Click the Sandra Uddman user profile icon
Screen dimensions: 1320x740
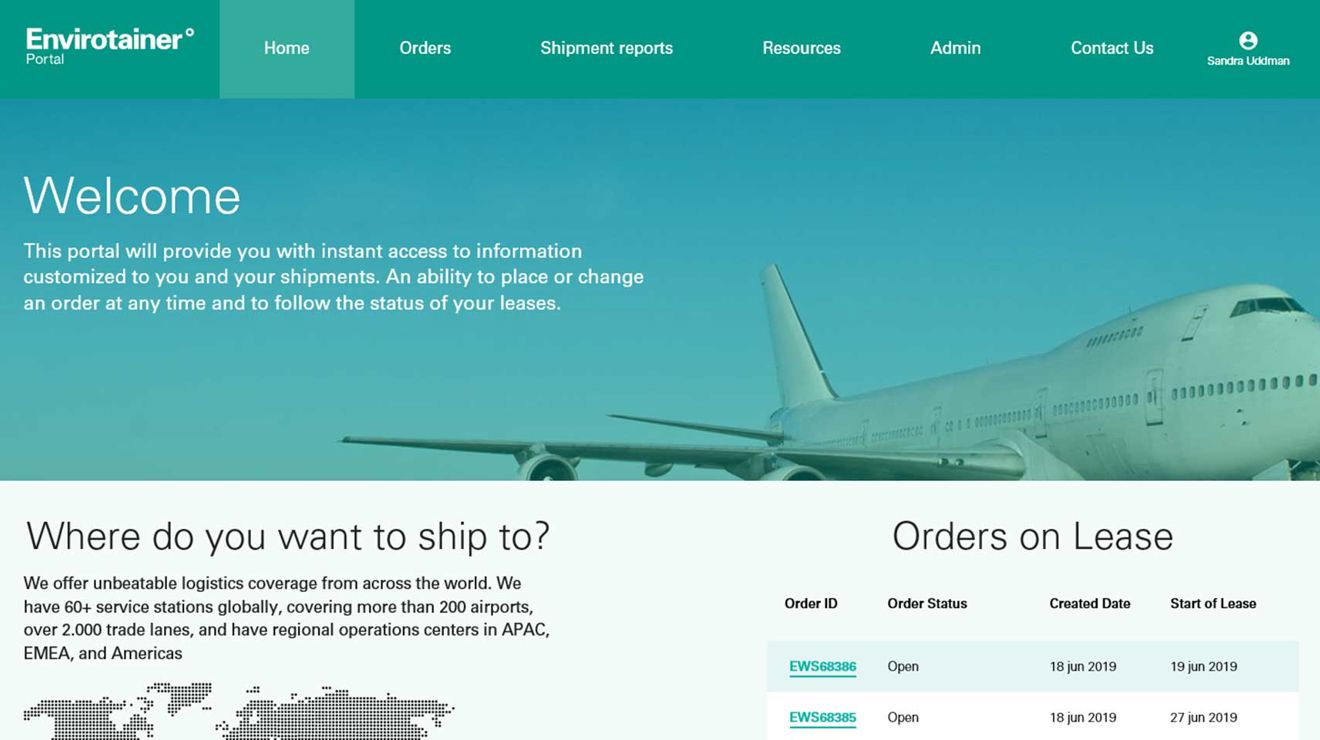pyautogui.click(x=1248, y=40)
